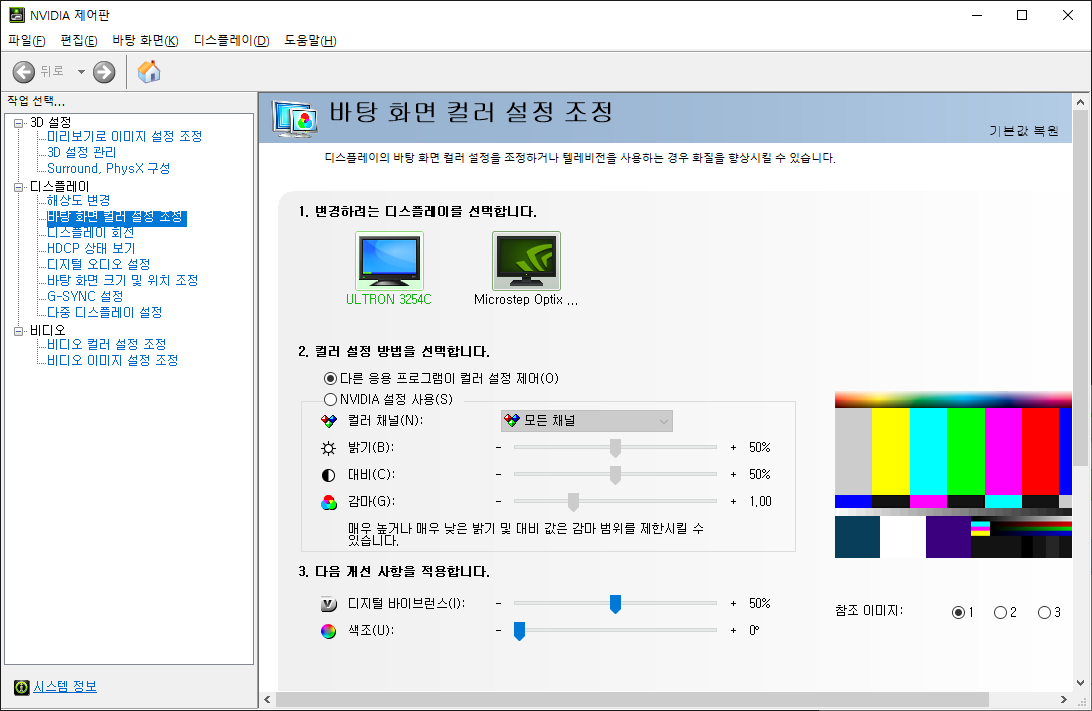Collapse the 3D 설정 tree node
This screenshot has height=711, width=1092.
click(x=19, y=123)
